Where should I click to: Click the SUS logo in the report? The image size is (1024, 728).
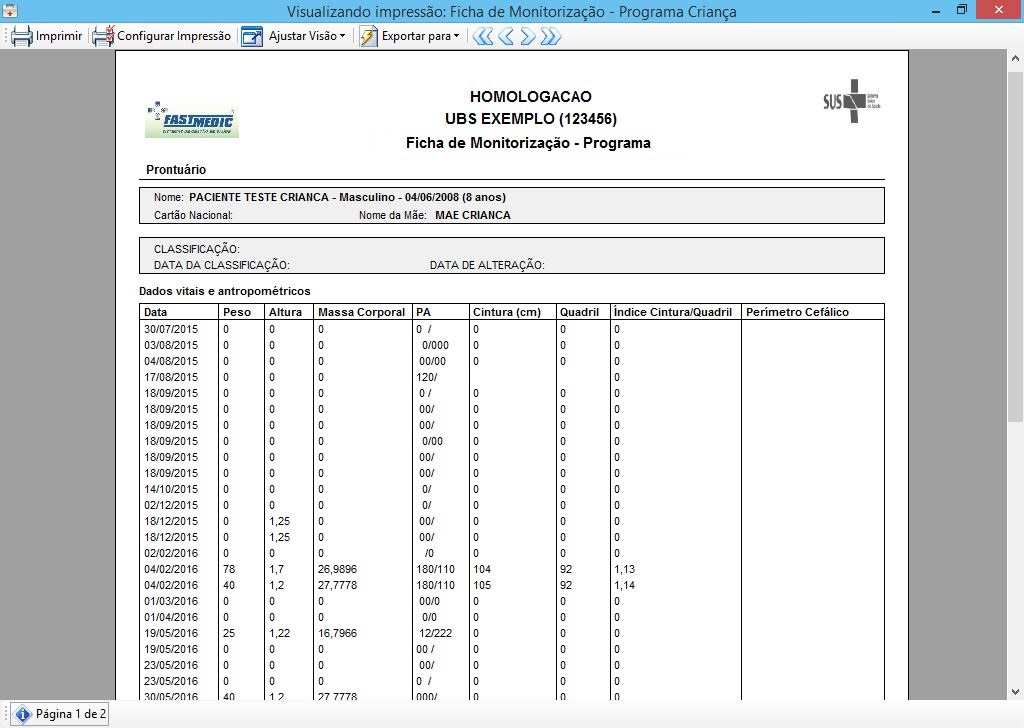click(852, 101)
